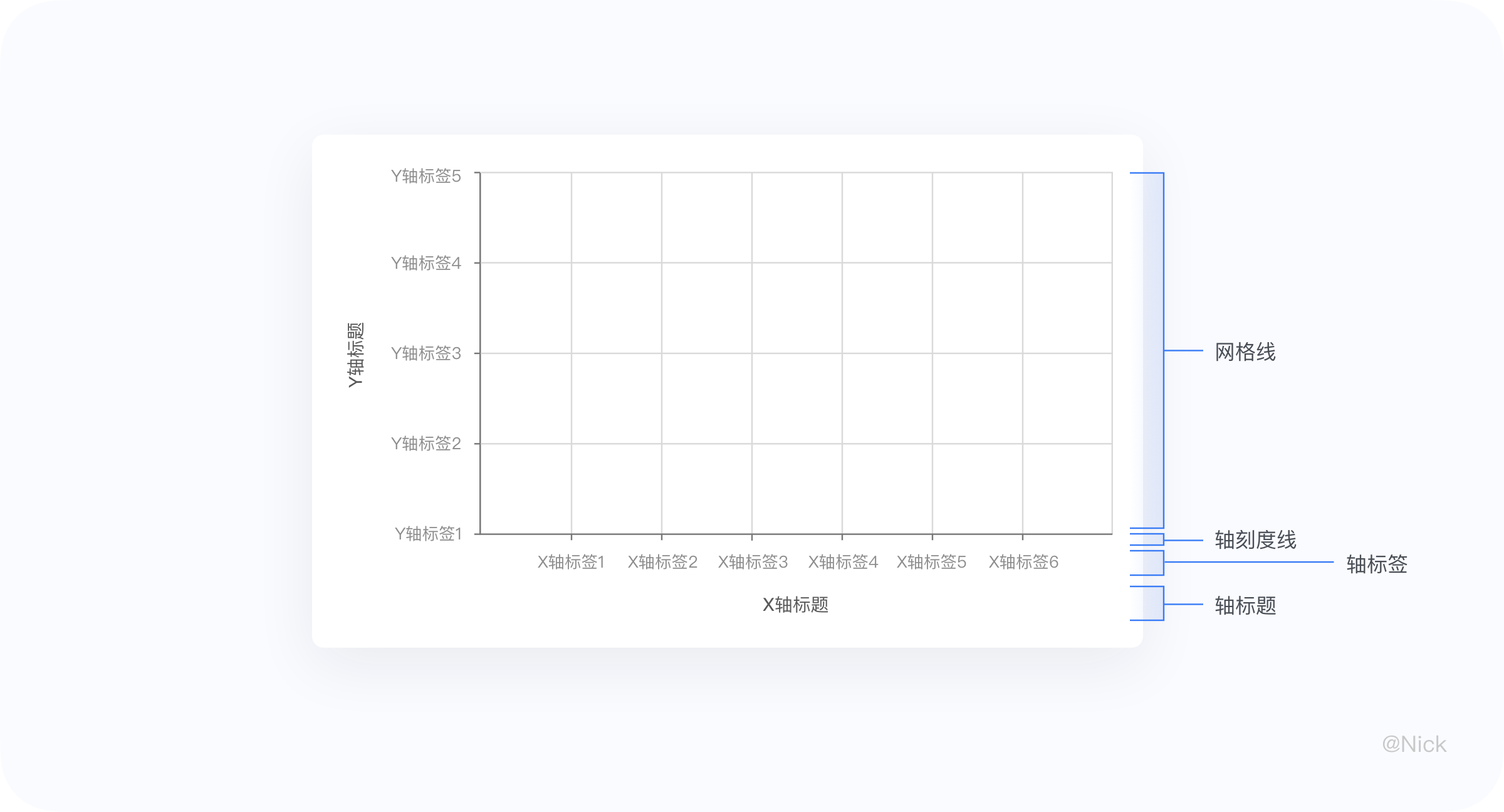The image size is (1504, 812).
Task: Click the X轴标签3 label
Action: click(753, 562)
